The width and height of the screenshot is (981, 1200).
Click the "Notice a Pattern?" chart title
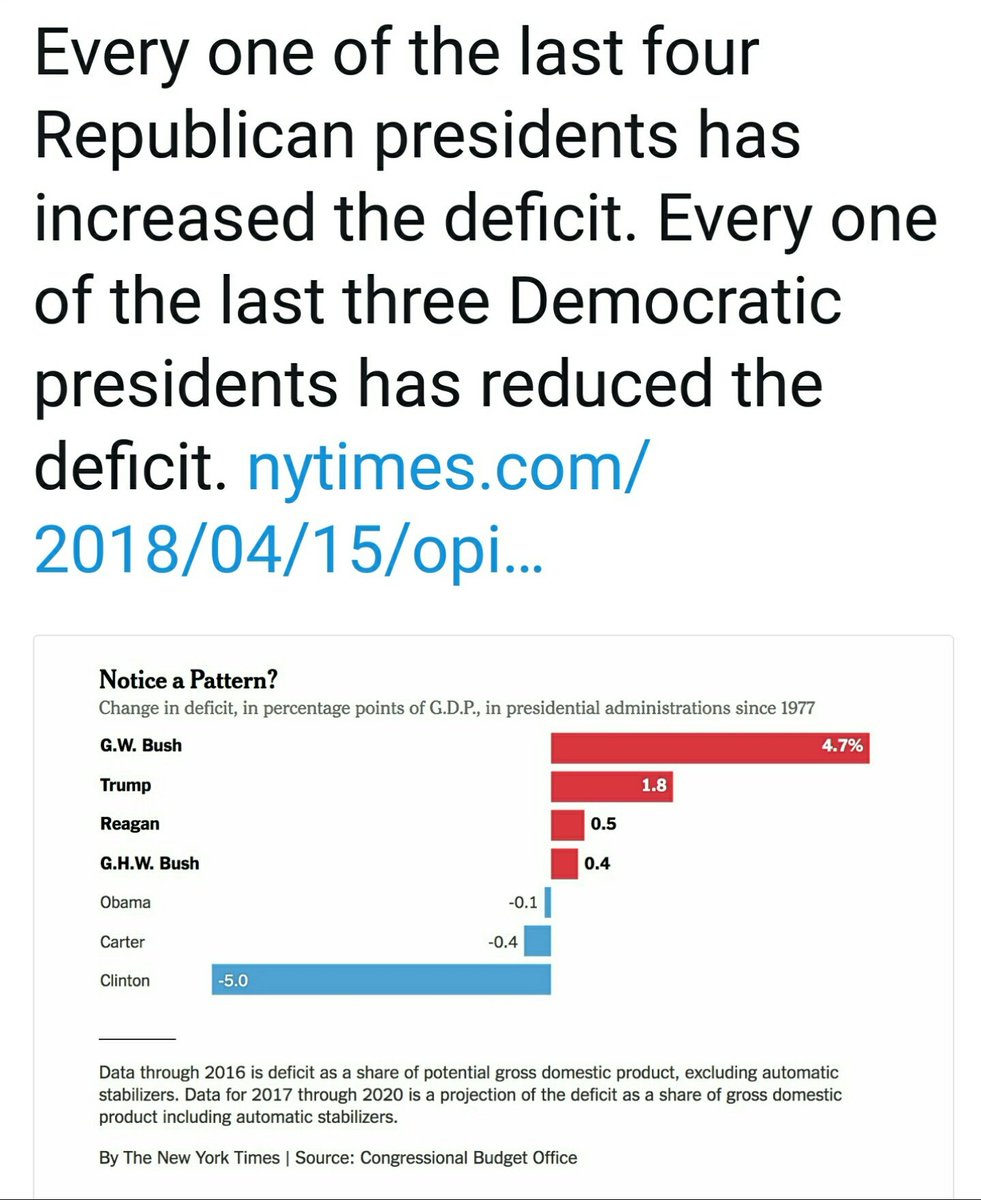188,681
